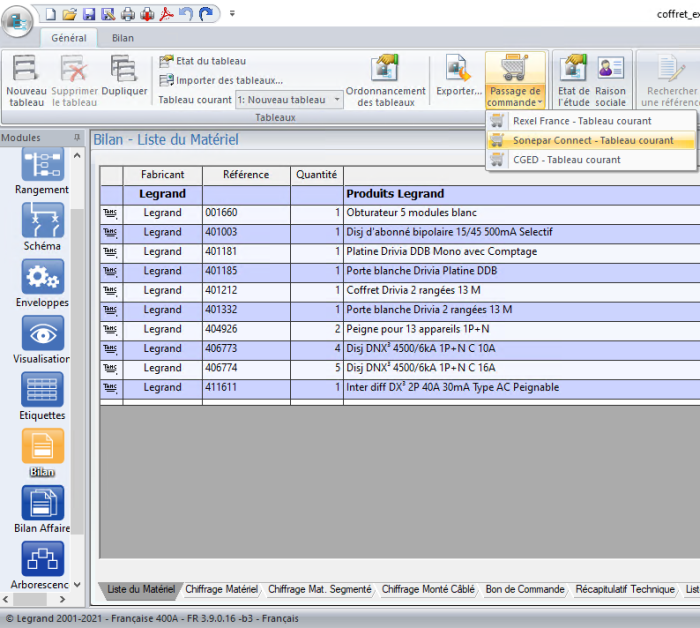Screen dimensions: 700x628
Task: Click row icon for reference 404926
Action: click(111, 329)
